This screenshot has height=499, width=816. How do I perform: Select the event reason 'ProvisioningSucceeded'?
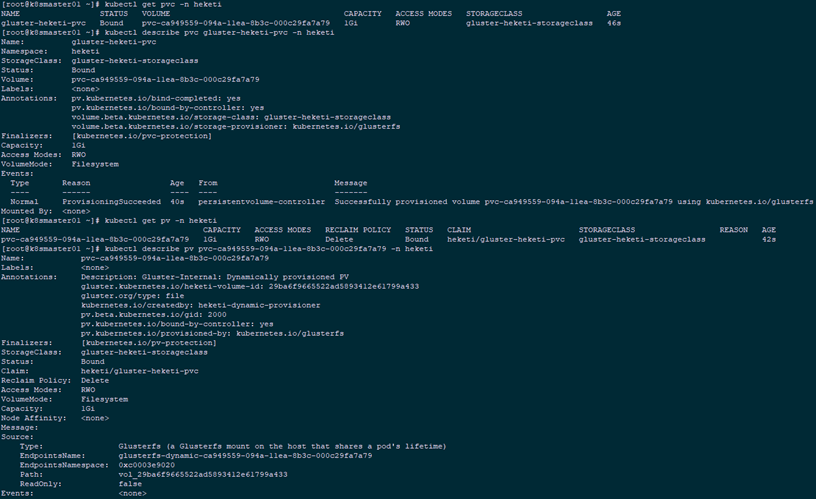click(x=111, y=201)
